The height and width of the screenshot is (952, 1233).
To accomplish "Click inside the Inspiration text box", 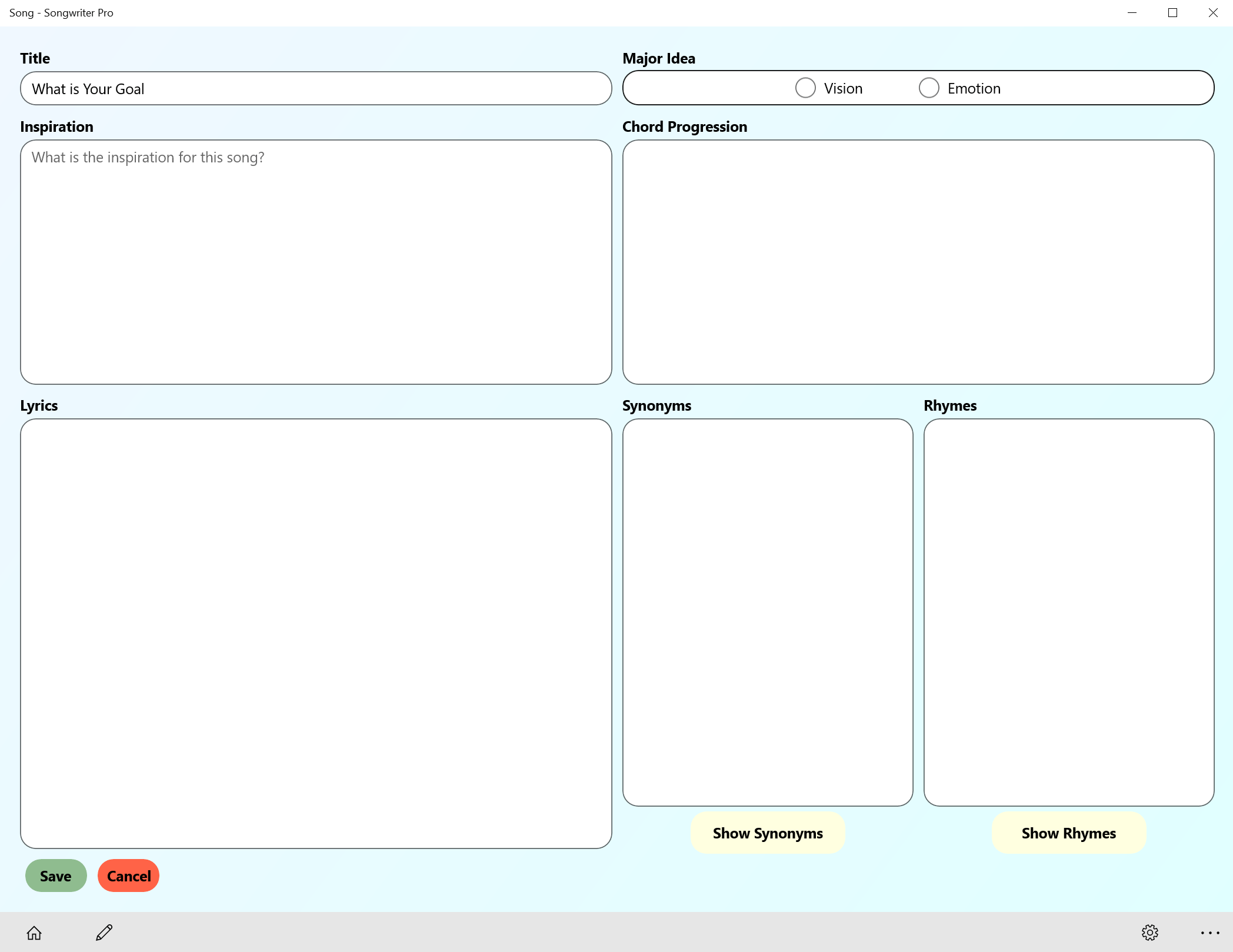I will [x=316, y=262].
